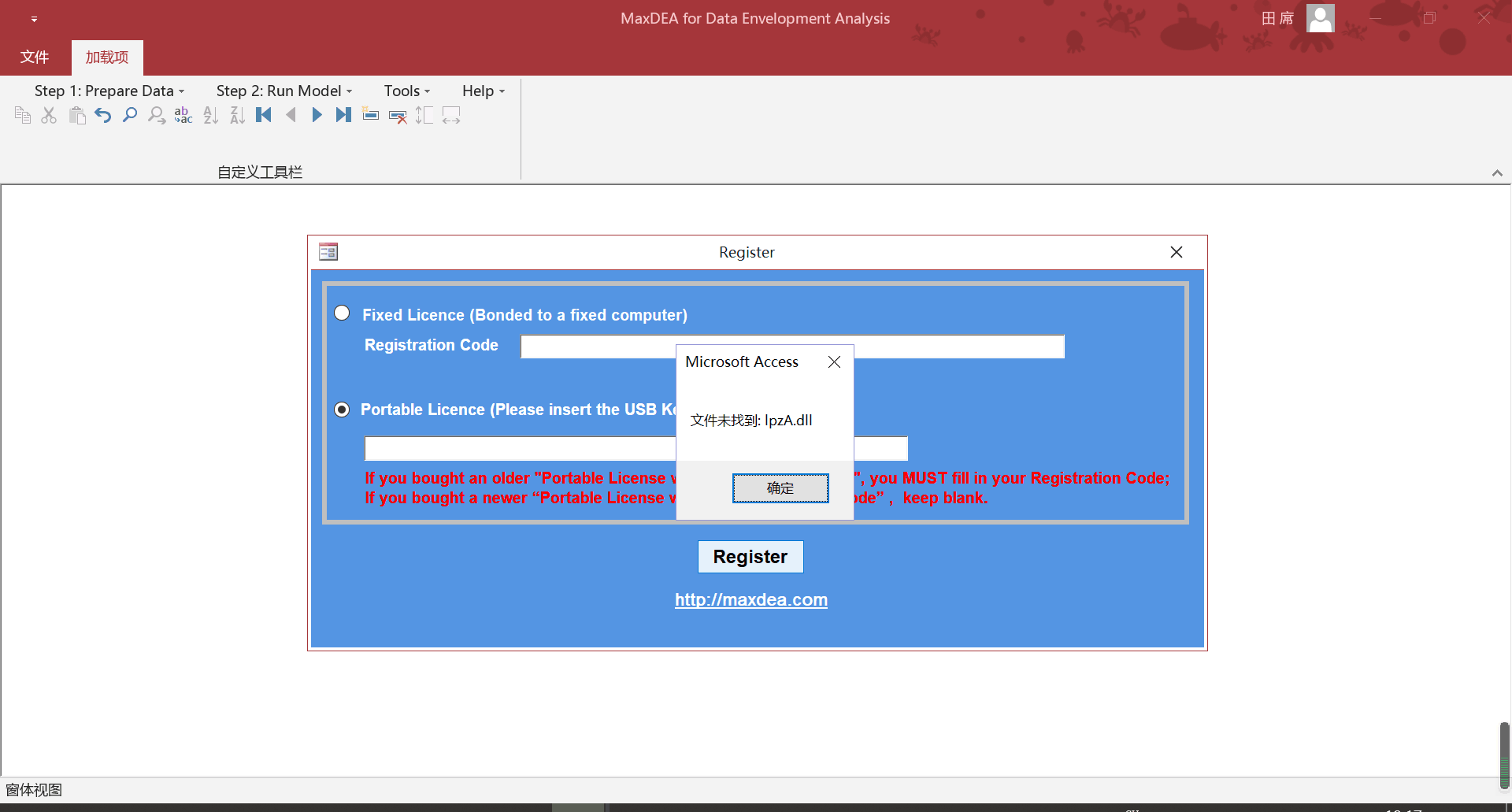Click the Column Width icon
This screenshot has height=812, width=1512.
(x=451, y=116)
